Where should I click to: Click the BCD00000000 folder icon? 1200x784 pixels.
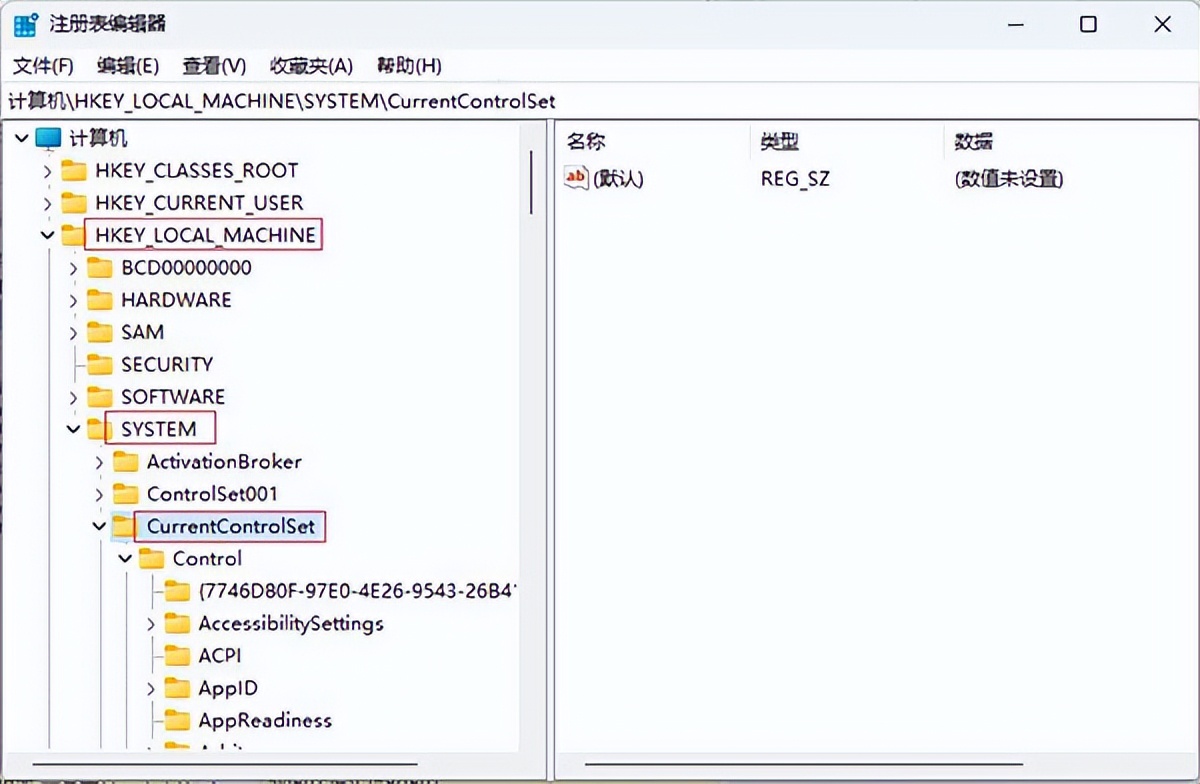click(99, 268)
